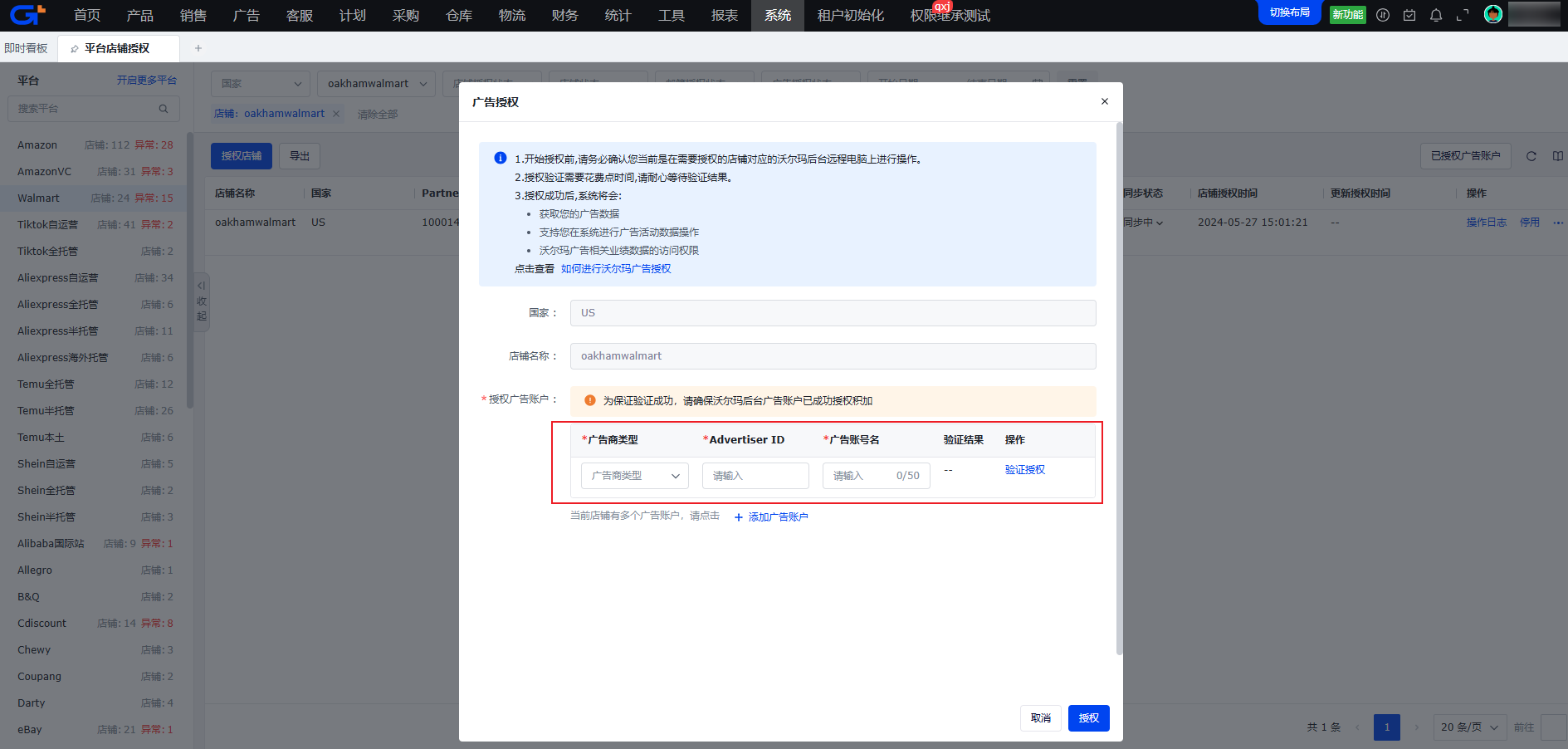Open 权限继承测试 menu
The image size is (1568, 749).
tap(950, 16)
